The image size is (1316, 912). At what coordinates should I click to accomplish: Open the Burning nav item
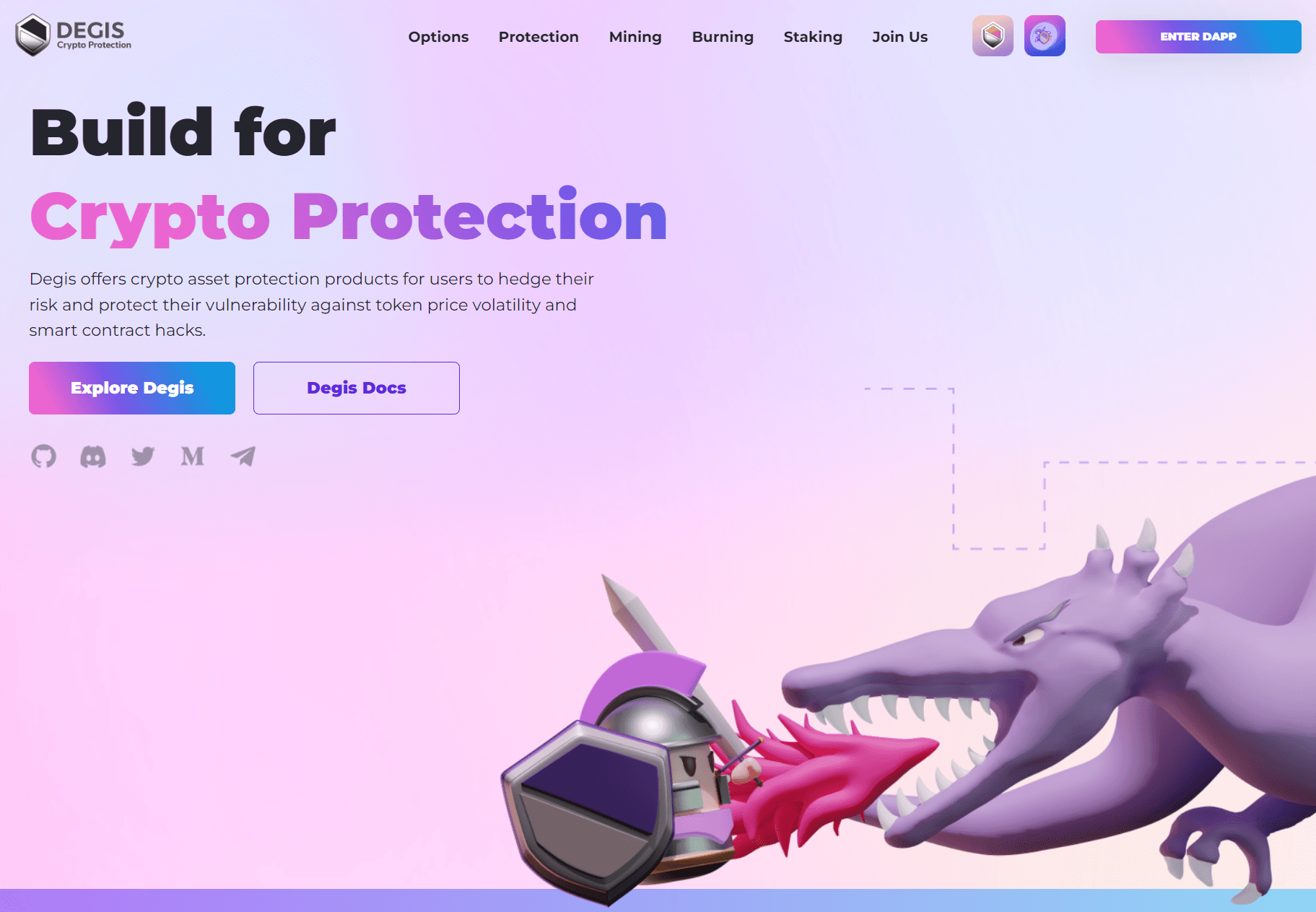click(723, 37)
